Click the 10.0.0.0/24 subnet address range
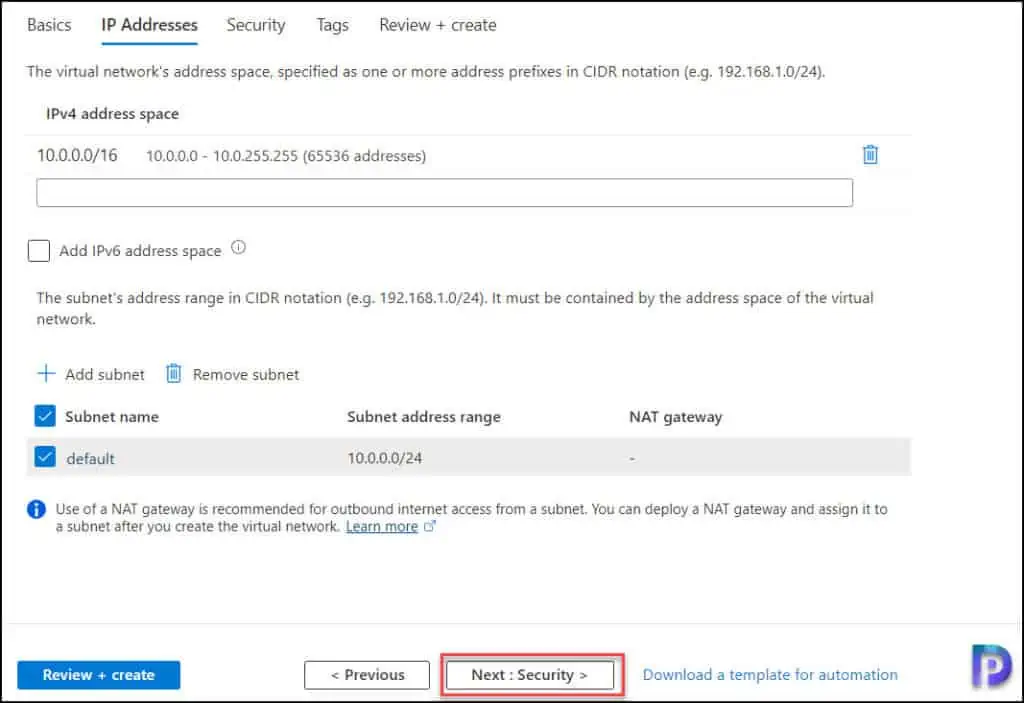1024x703 pixels. pos(385,458)
